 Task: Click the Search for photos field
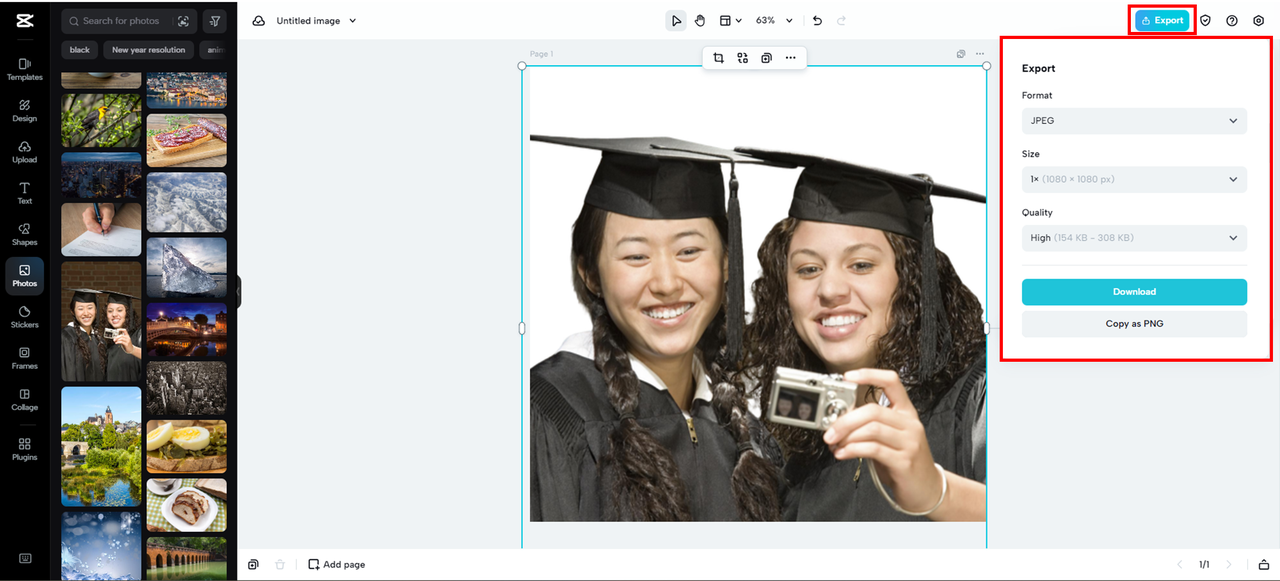(x=128, y=21)
